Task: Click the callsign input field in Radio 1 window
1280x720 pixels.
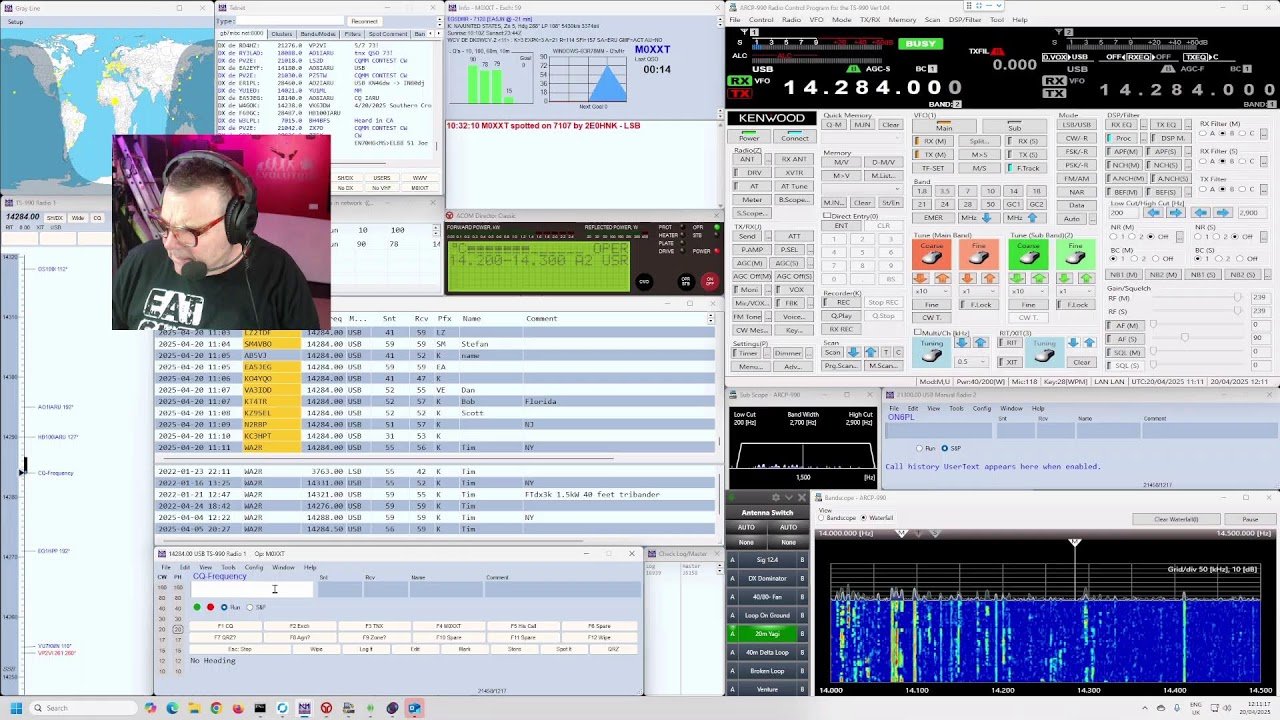Action: tap(251, 590)
